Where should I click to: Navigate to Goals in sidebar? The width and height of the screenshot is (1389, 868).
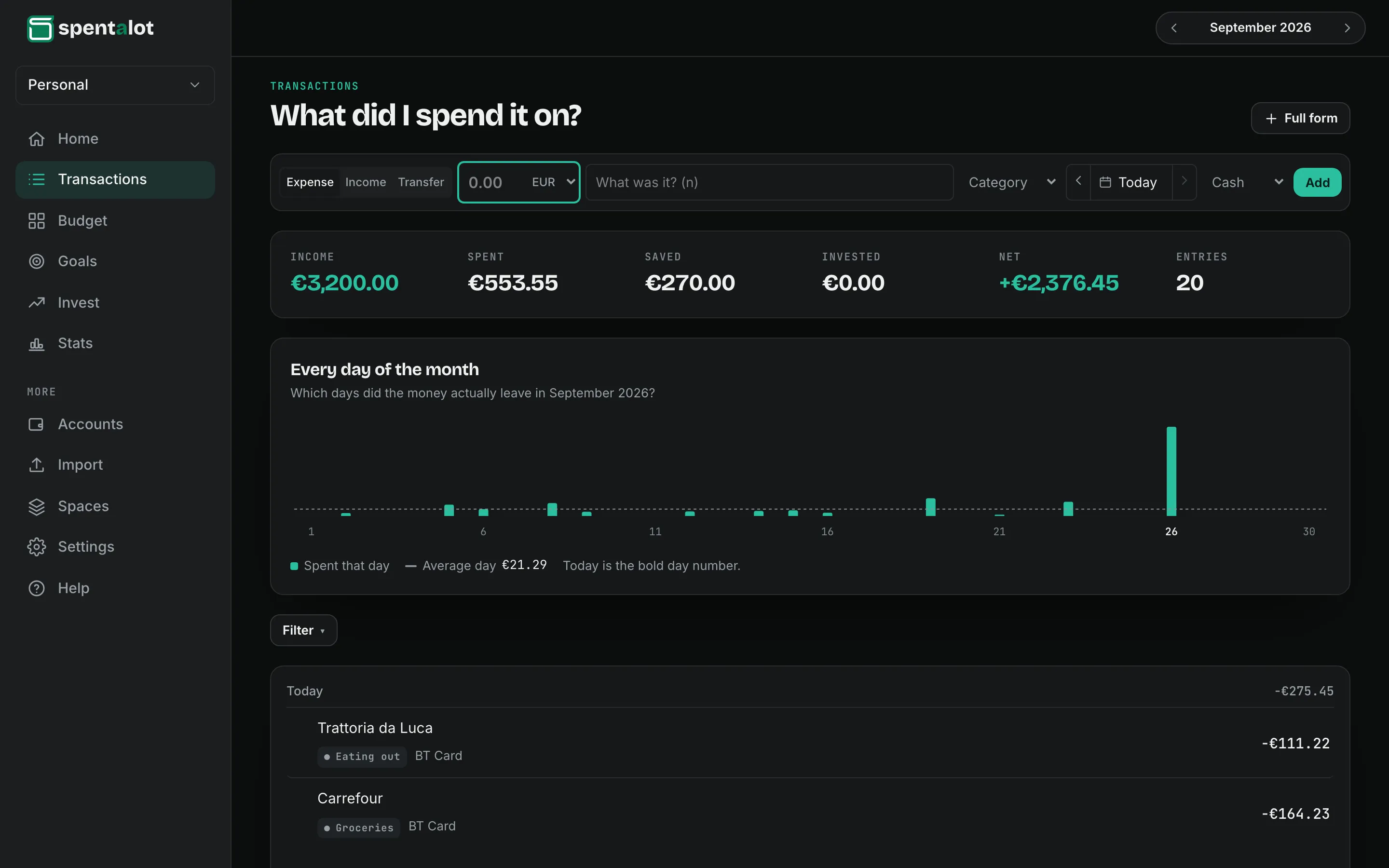(115, 261)
